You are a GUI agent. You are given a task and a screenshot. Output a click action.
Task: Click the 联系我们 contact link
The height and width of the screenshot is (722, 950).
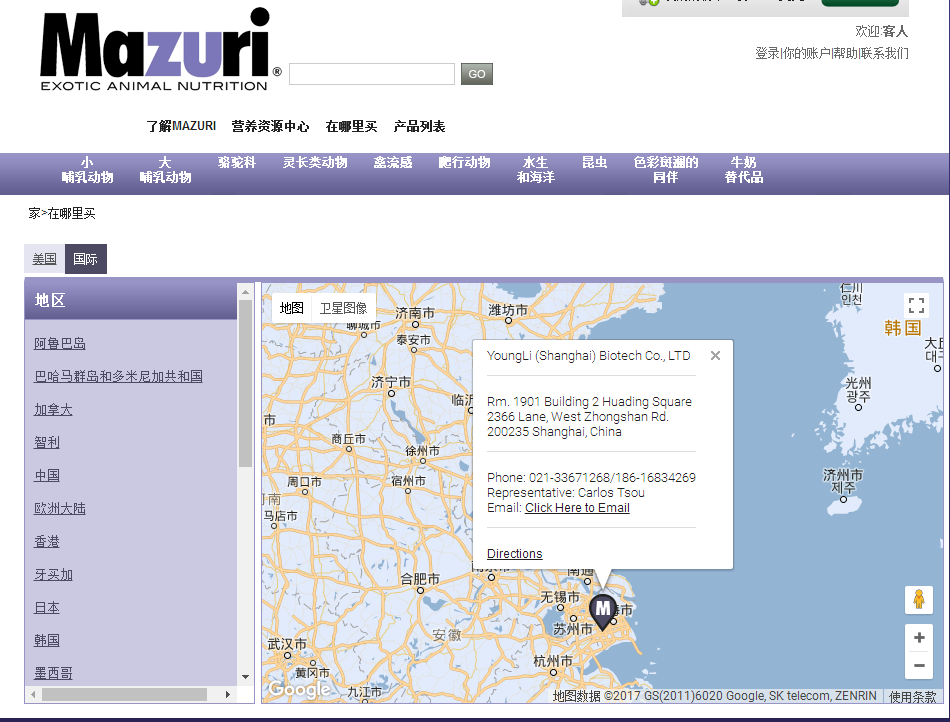tap(885, 53)
